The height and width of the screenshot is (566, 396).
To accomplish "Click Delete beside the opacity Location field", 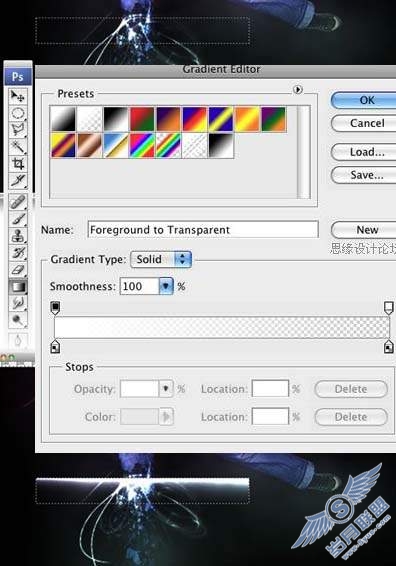I will (351, 389).
